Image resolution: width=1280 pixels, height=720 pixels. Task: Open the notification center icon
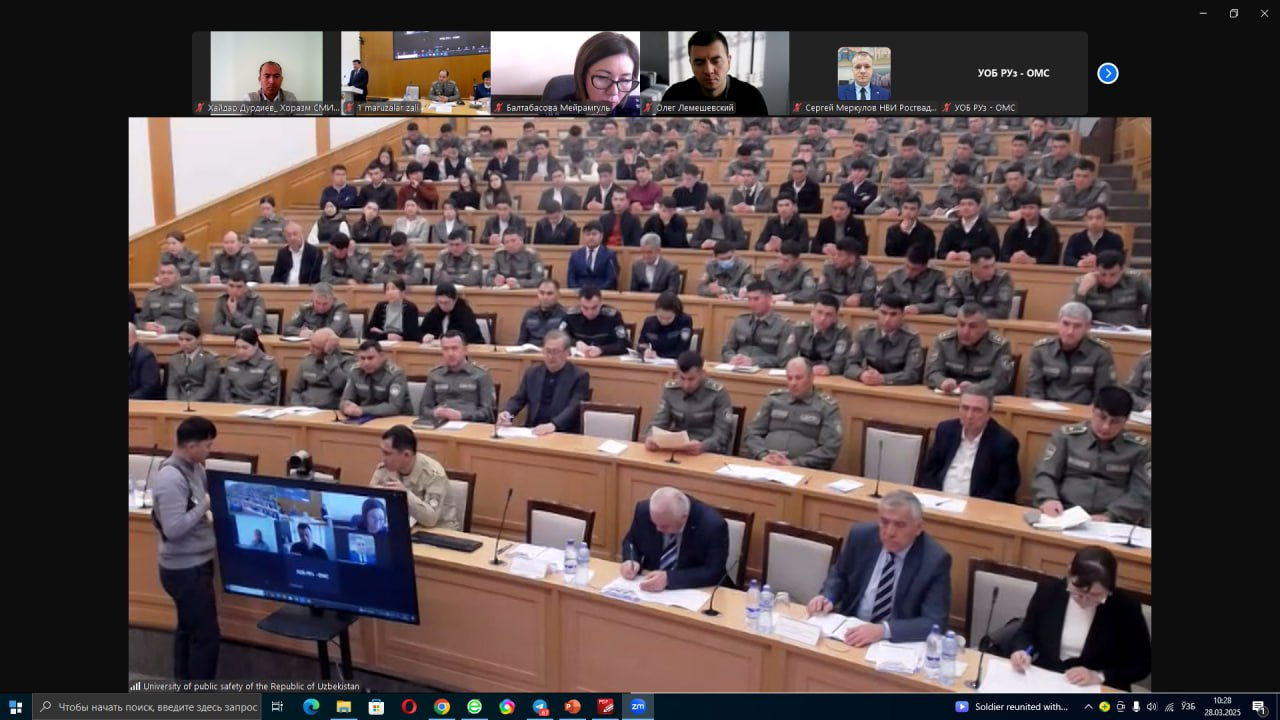(1259, 707)
